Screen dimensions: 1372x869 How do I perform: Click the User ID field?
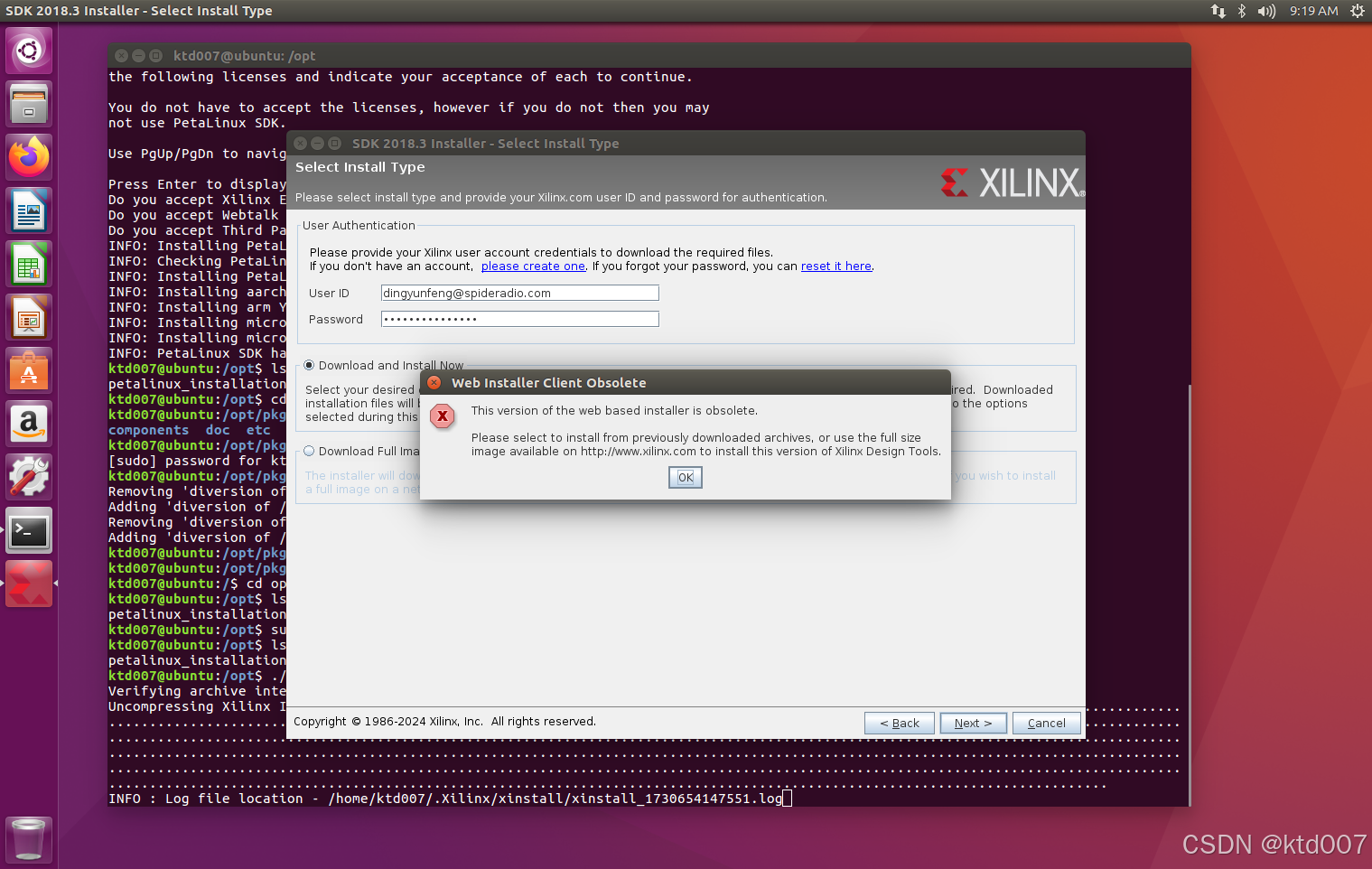(x=520, y=293)
